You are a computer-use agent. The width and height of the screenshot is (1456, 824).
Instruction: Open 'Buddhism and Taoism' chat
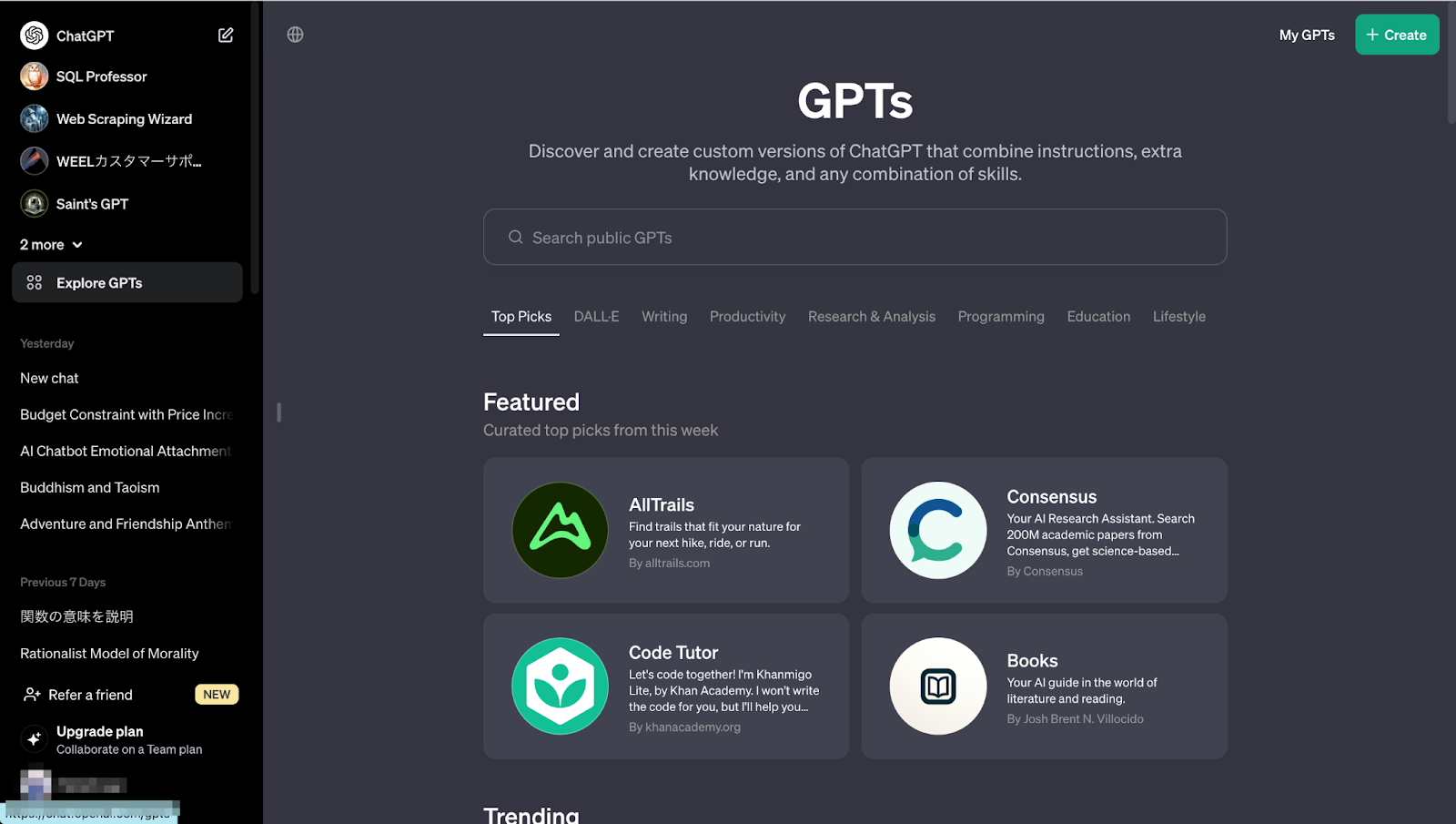click(89, 487)
